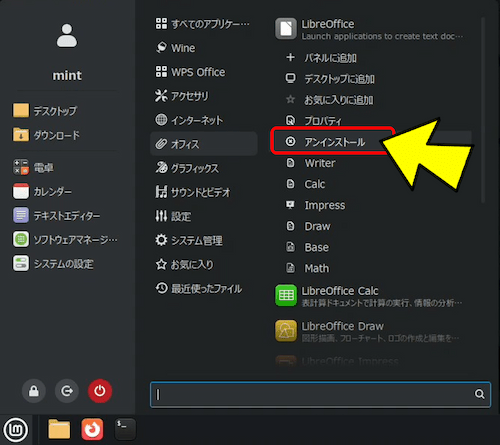Image resolution: width=500 pixels, height=445 pixels.
Task: Launch the カレンダー app
Action: pyautogui.click(x=42, y=192)
